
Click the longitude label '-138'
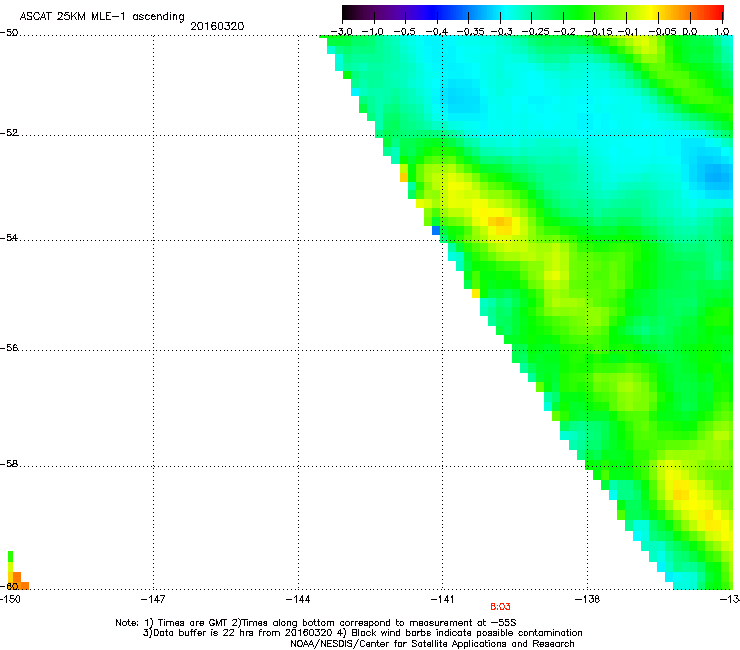click(587, 599)
